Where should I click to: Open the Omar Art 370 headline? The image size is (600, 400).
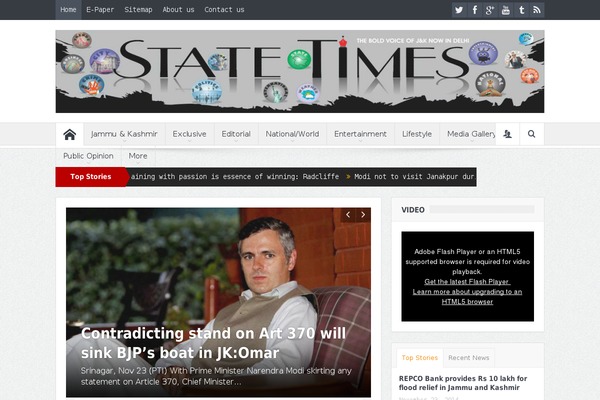(x=213, y=343)
